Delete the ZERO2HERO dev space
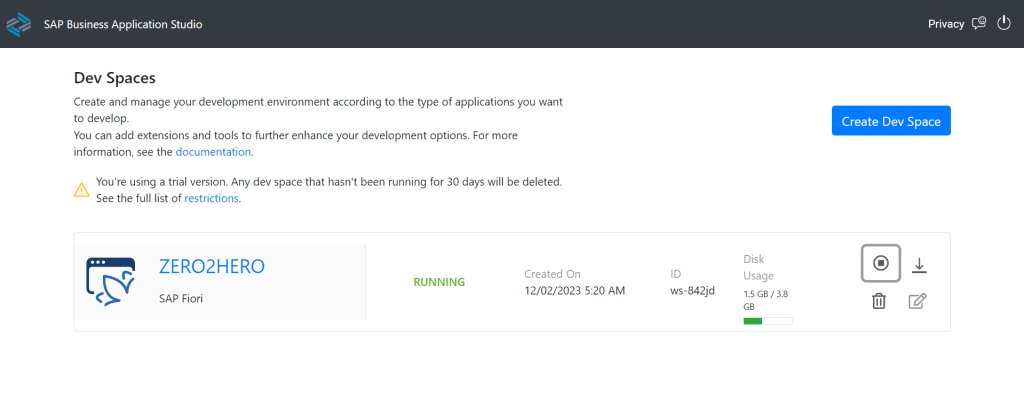1024x407 pixels. pos(879,300)
